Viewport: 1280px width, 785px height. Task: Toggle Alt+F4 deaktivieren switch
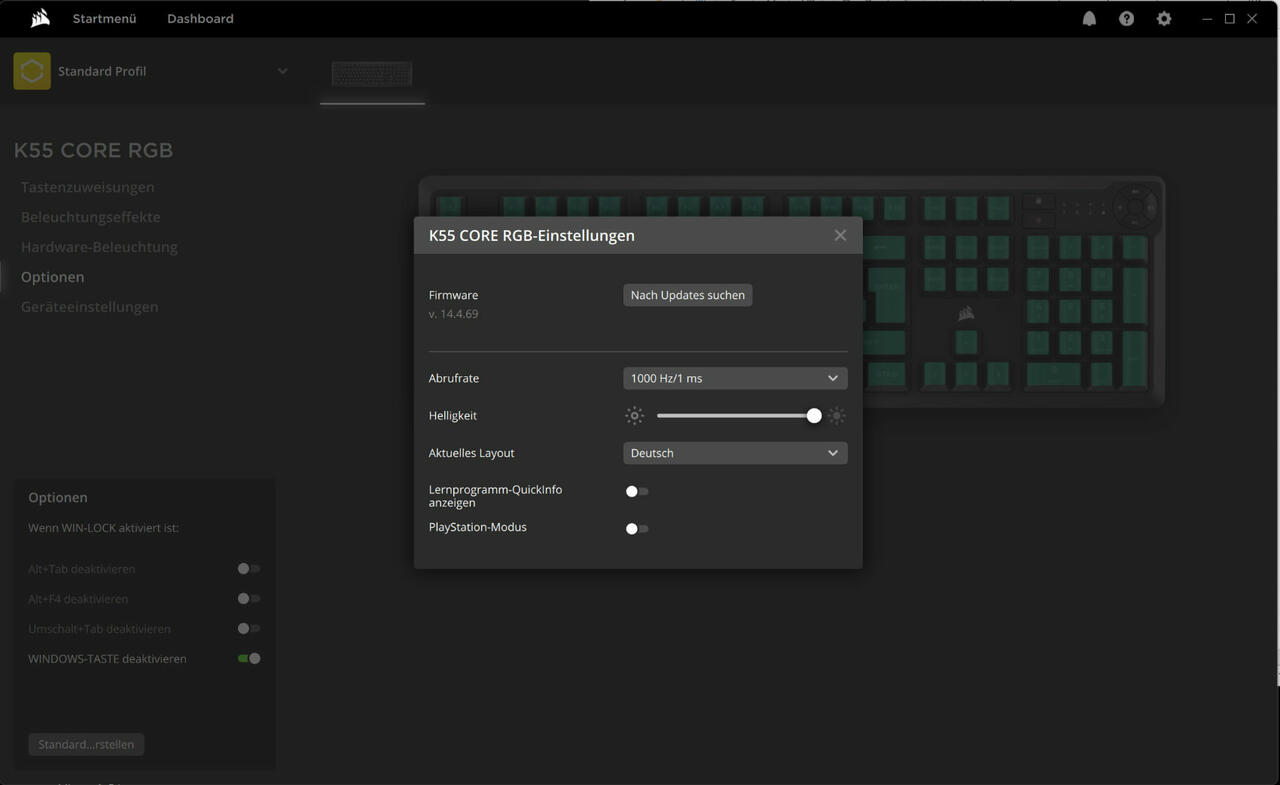(249, 598)
